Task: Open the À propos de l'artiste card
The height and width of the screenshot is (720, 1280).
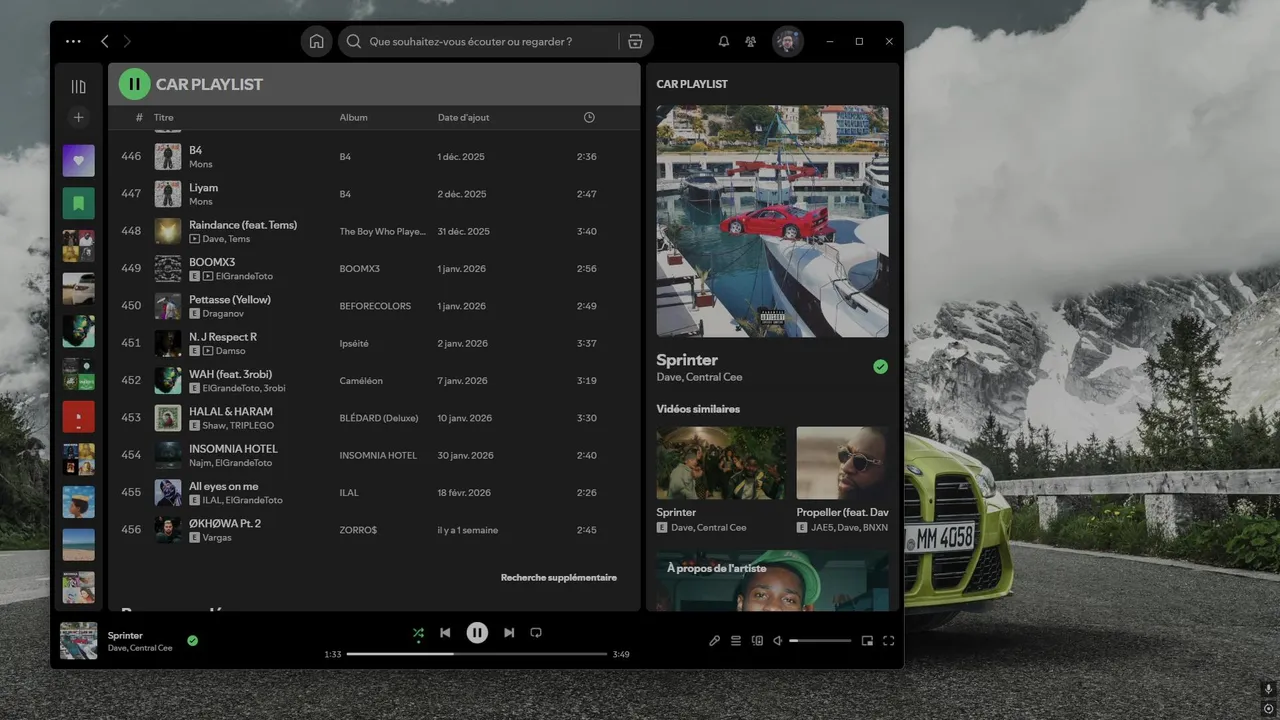Action: point(772,580)
